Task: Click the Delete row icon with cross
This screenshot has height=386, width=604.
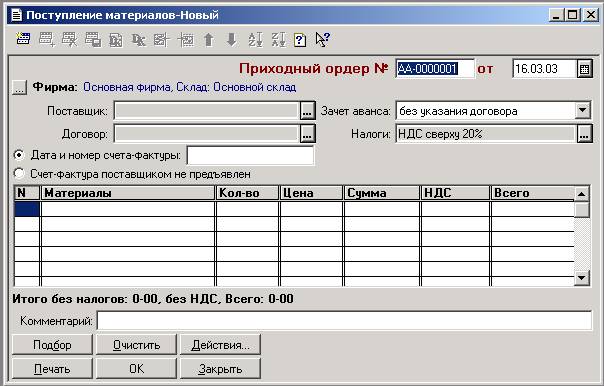Action: [x=70, y=39]
